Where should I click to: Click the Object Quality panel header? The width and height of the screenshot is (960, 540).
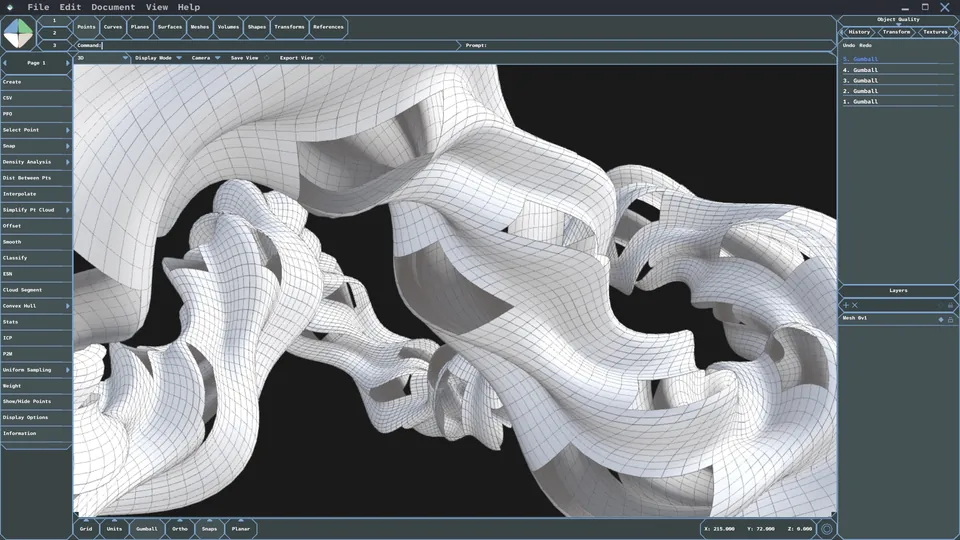(898, 20)
